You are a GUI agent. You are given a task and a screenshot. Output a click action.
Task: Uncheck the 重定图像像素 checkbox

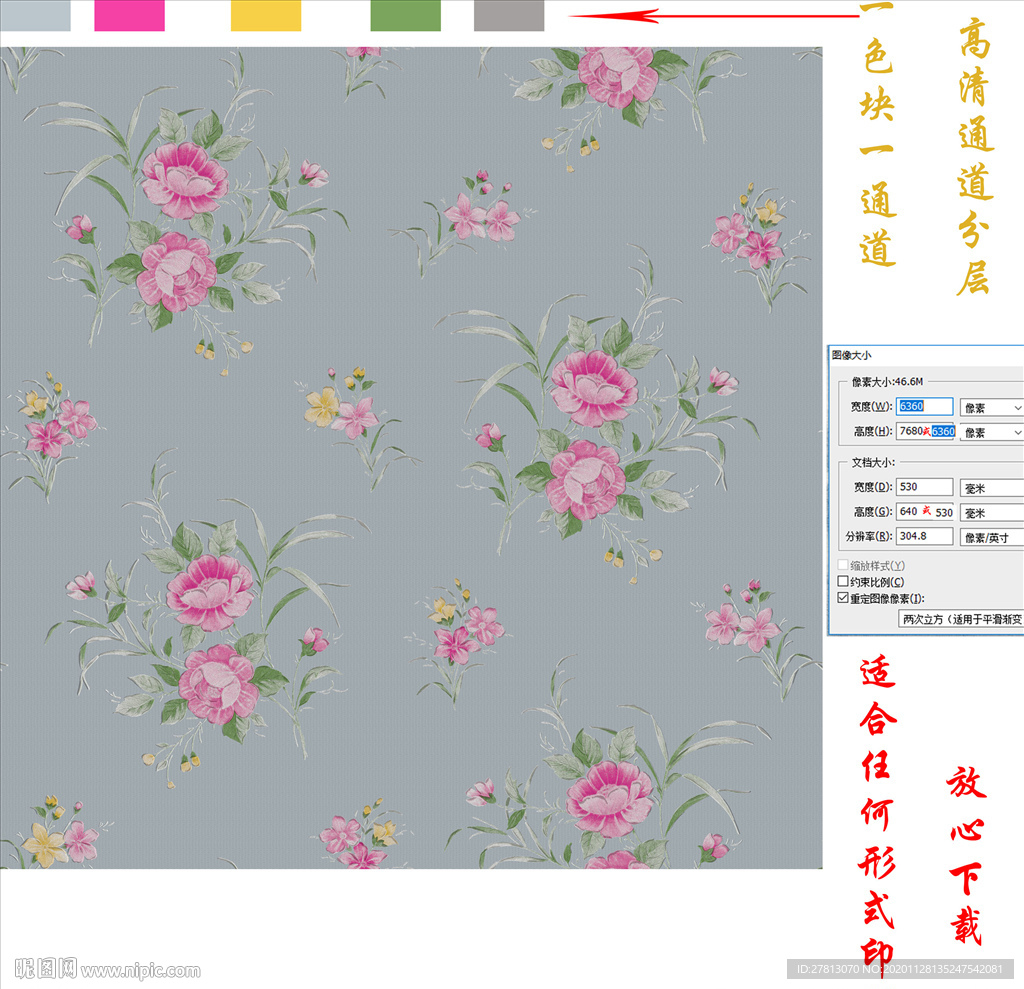click(x=843, y=598)
